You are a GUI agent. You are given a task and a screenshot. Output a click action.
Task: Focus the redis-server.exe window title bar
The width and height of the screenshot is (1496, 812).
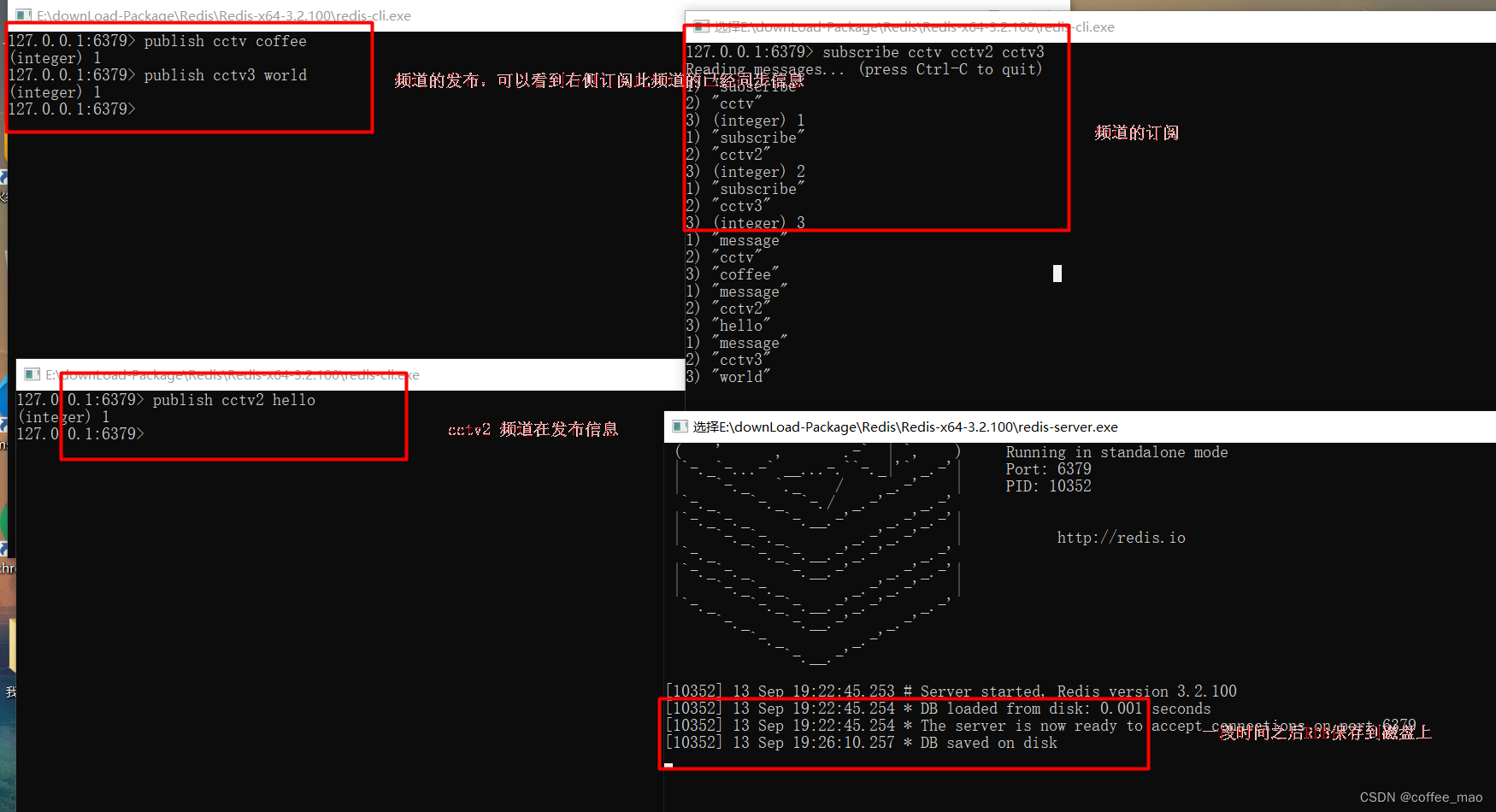pos(1080,427)
